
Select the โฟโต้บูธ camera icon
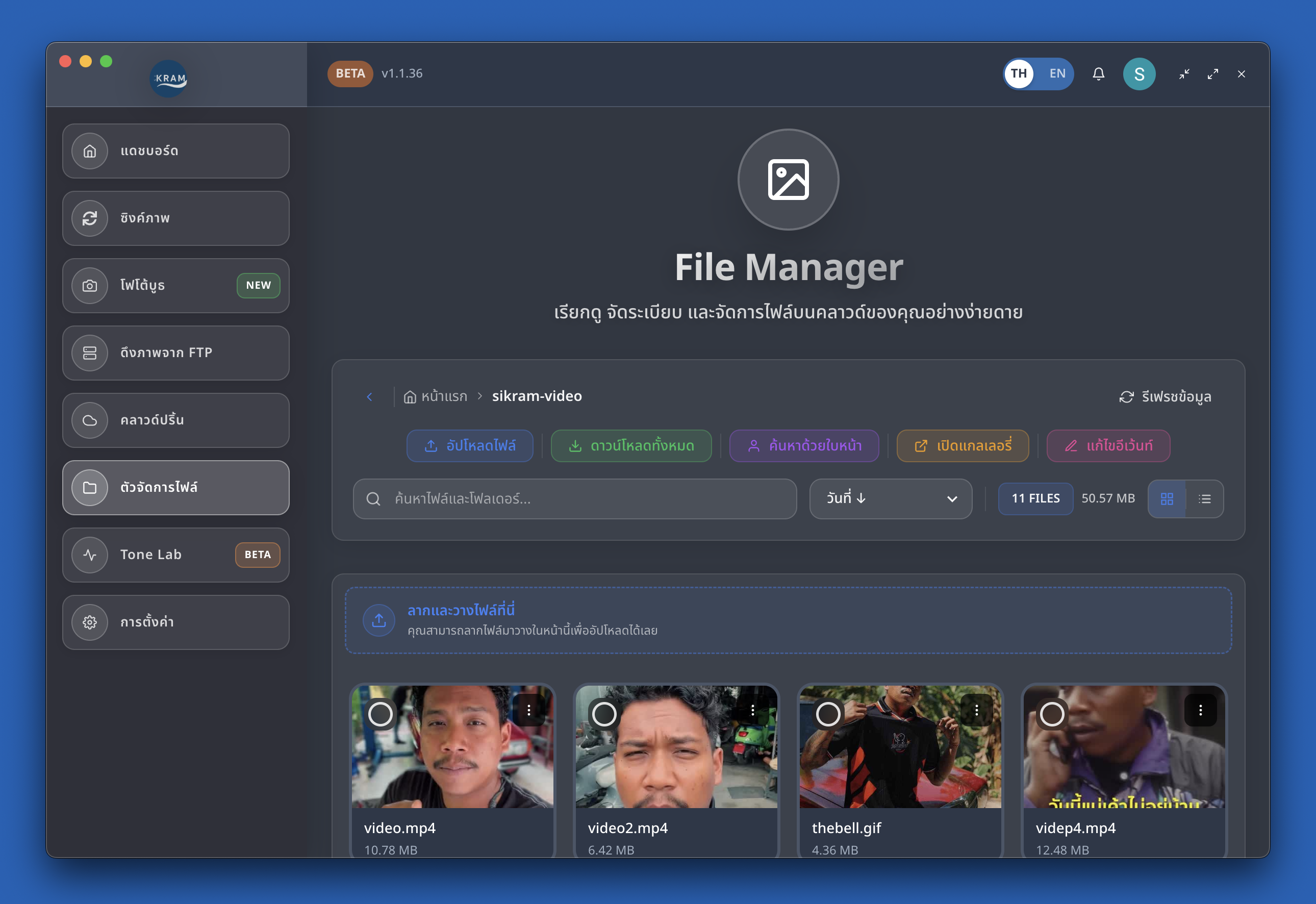point(89,286)
